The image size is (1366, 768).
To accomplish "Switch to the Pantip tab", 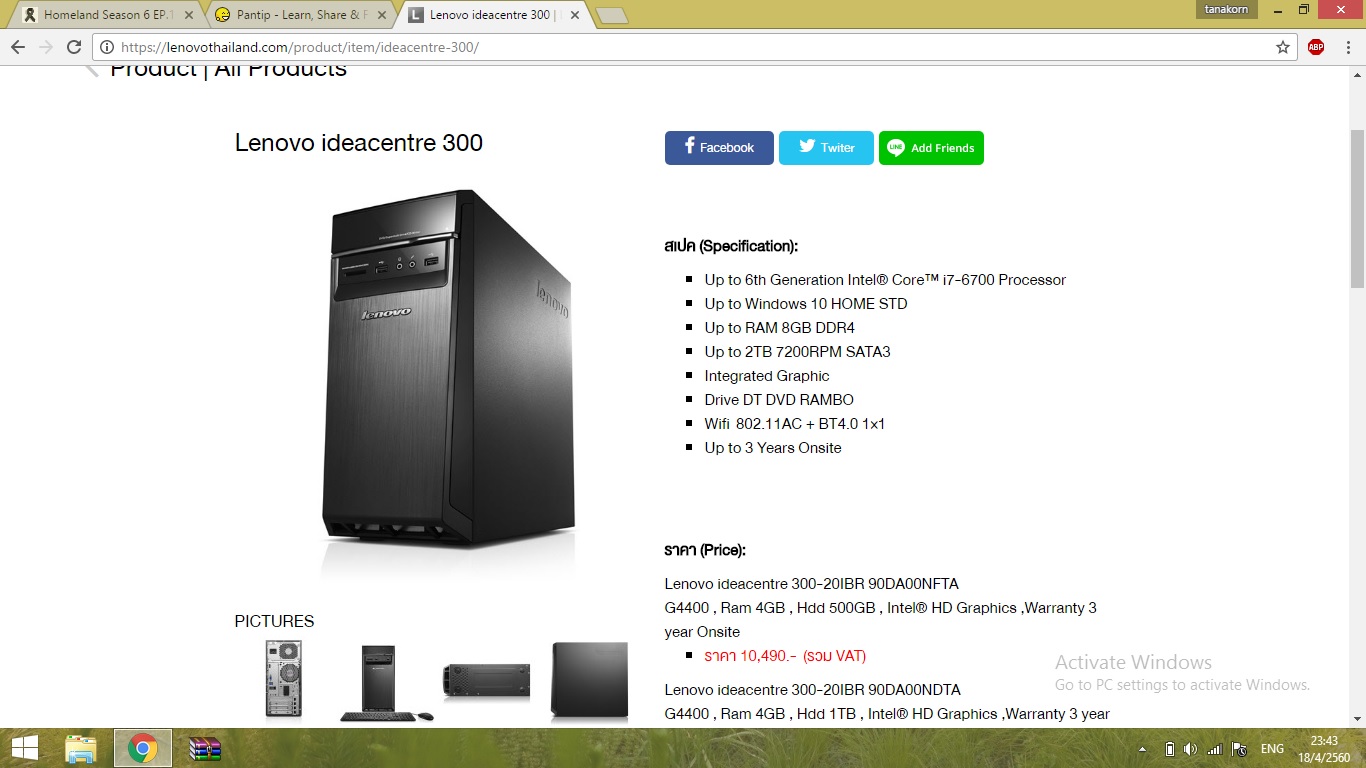I will click(x=300, y=15).
